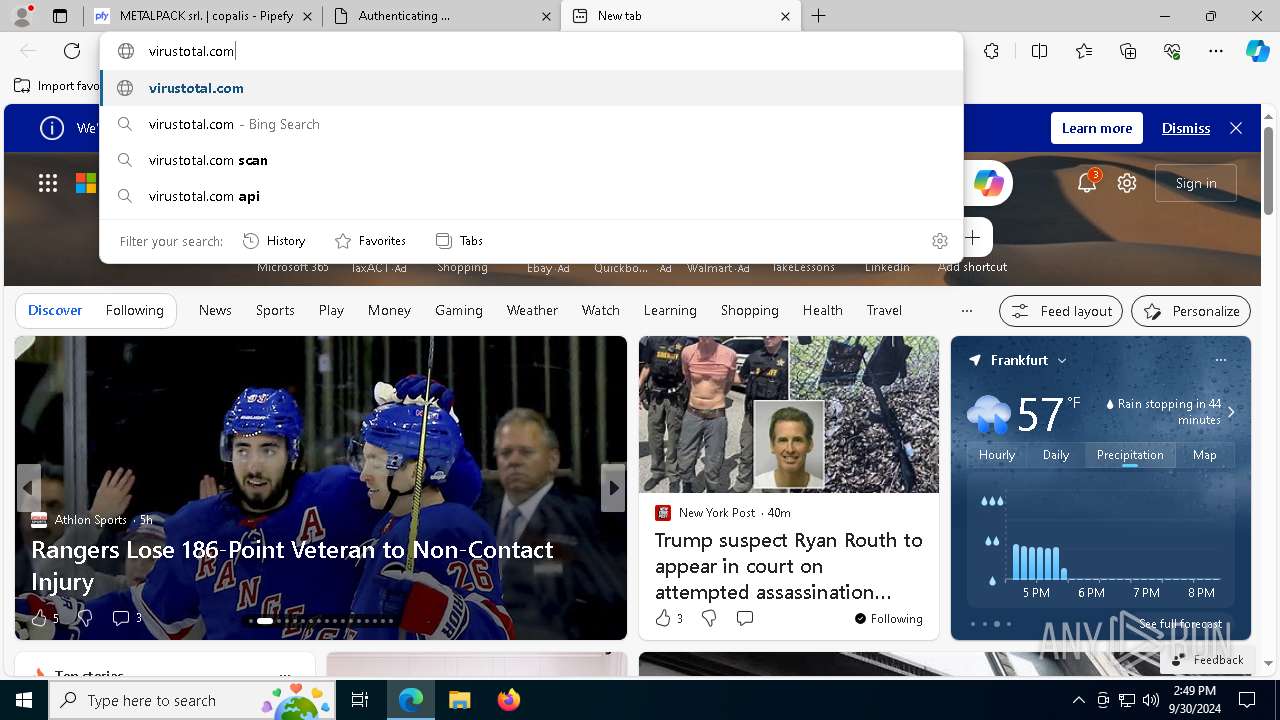This screenshot has width=1280, height=720.
Task: Open Firefox from taskbar
Action: tap(509, 700)
